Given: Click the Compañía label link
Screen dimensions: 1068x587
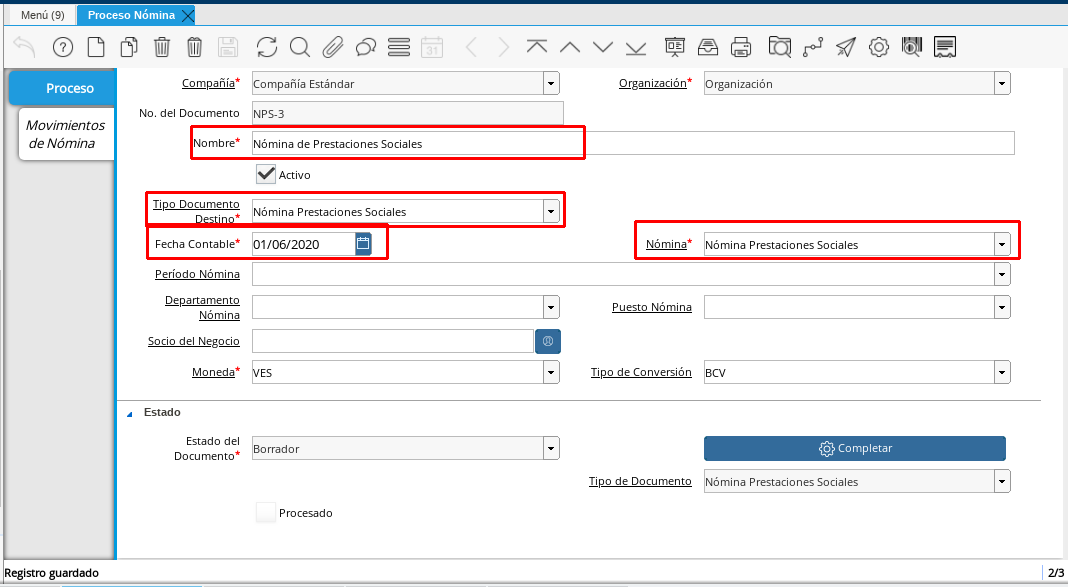Looking at the screenshot, I should [x=208, y=83].
